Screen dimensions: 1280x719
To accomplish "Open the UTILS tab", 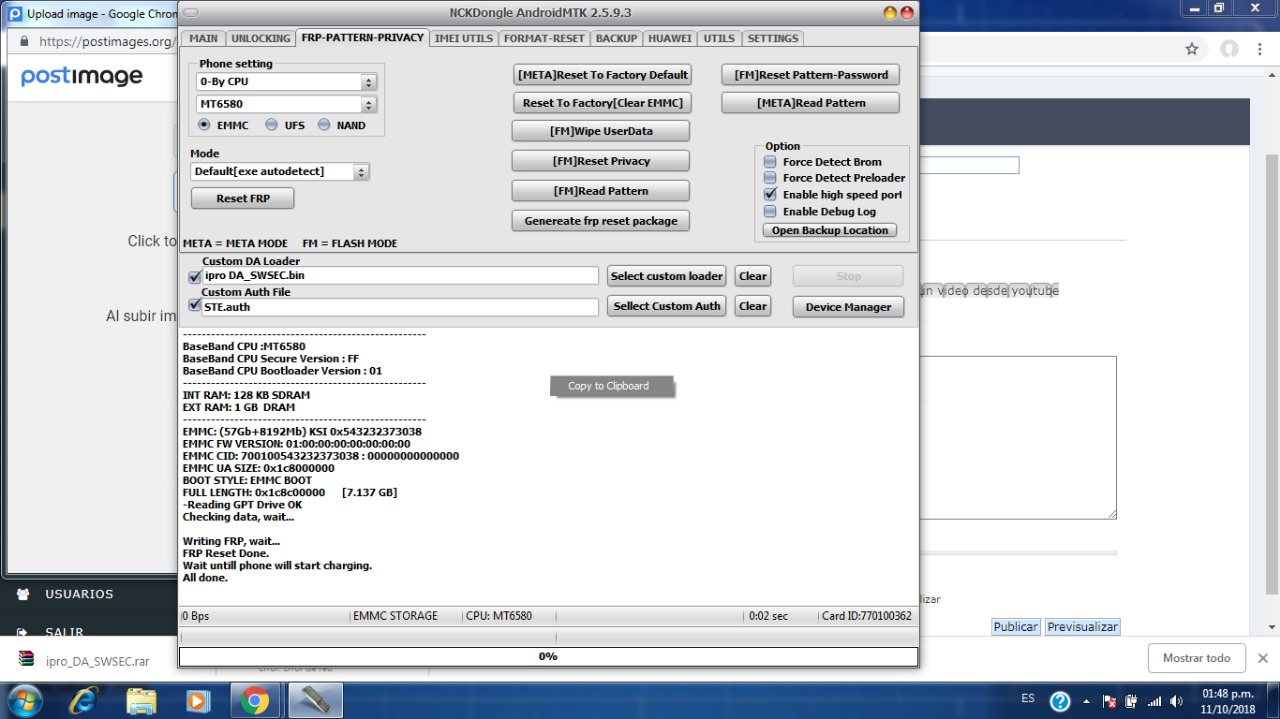I will point(719,38).
